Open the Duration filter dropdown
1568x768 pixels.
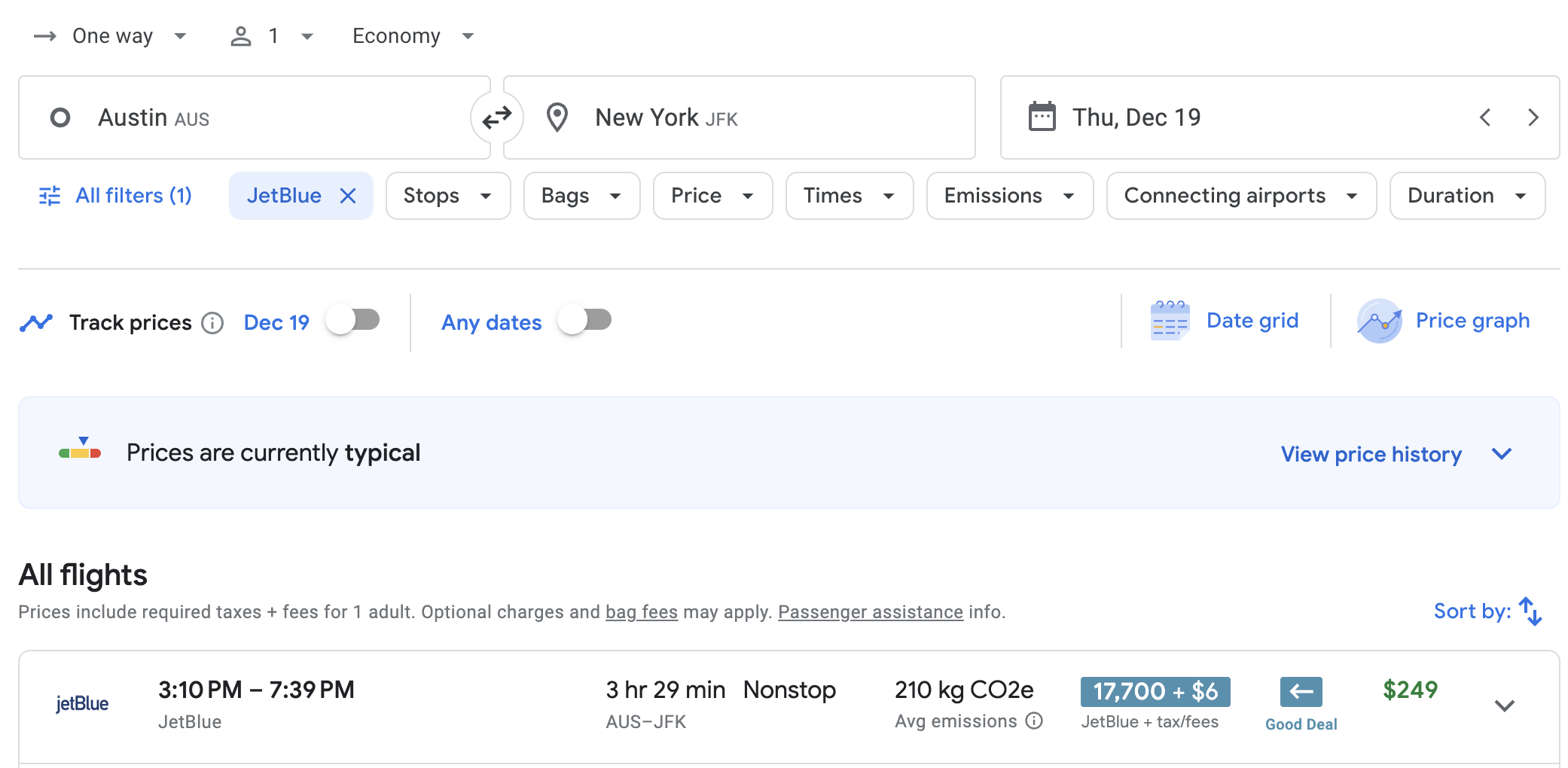(x=1468, y=196)
